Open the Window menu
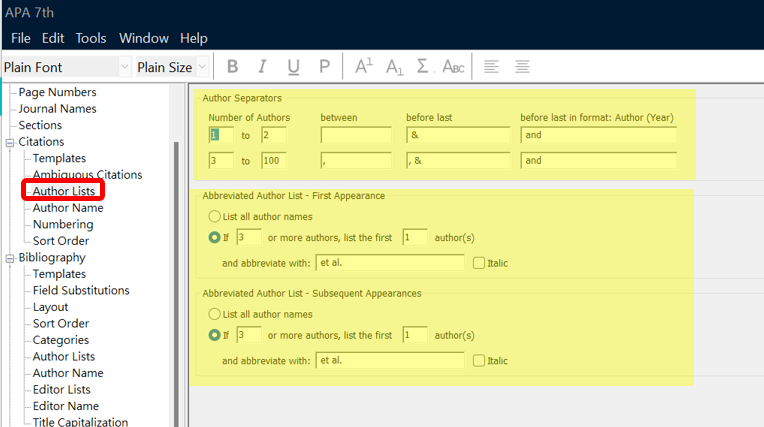The height and width of the screenshot is (427, 764). click(144, 38)
